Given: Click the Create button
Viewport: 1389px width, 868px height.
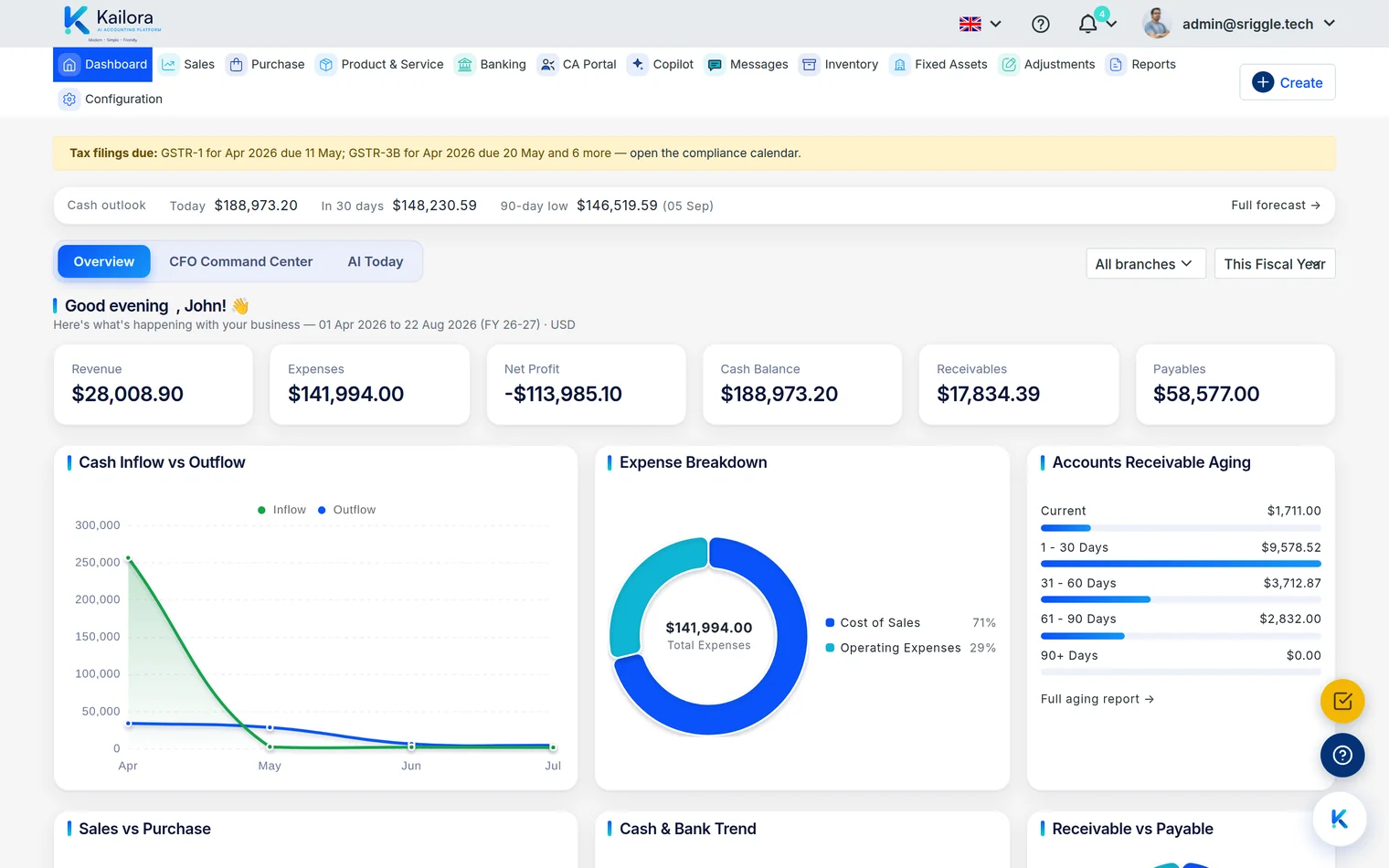Looking at the screenshot, I should 1288,82.
